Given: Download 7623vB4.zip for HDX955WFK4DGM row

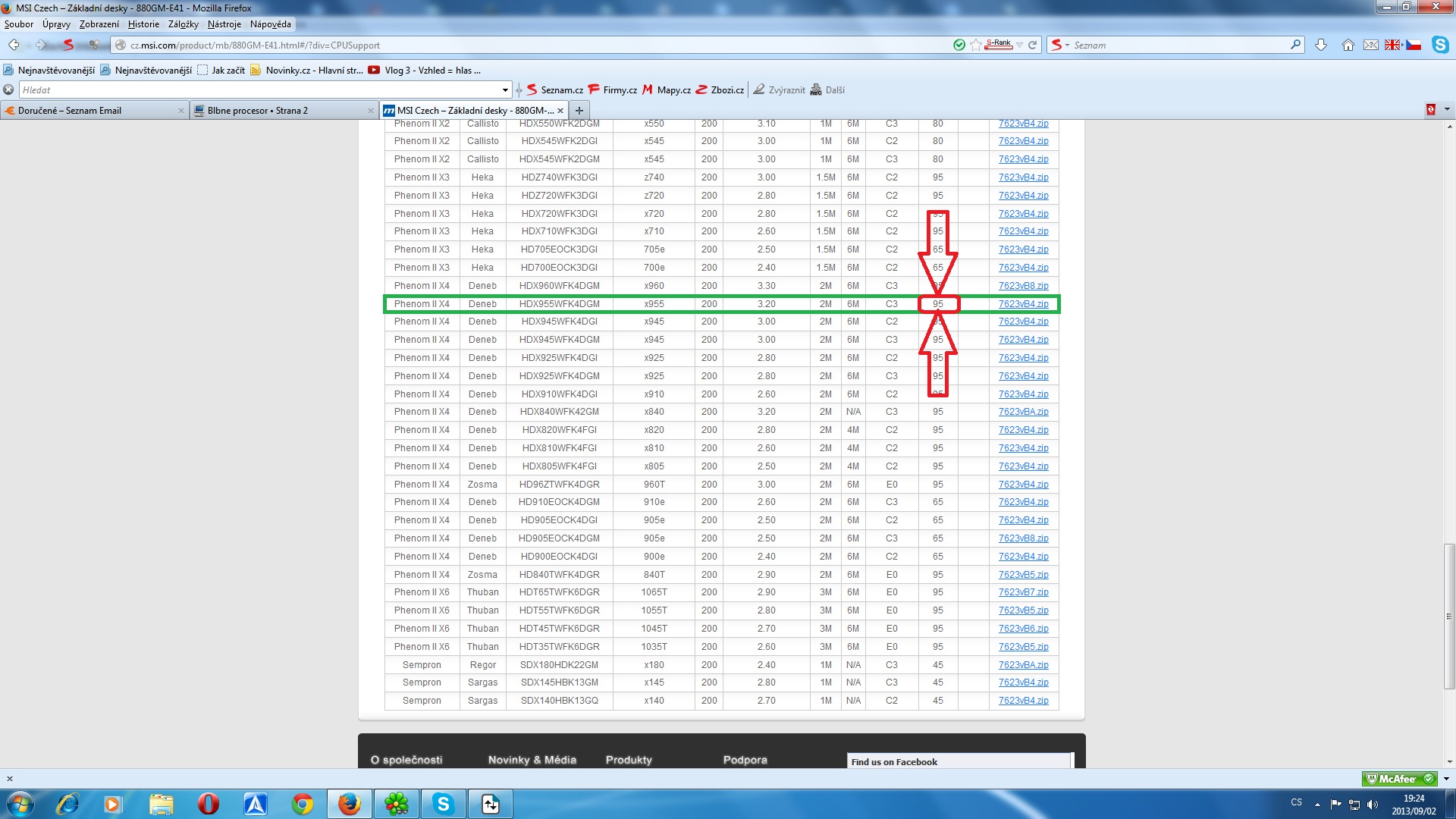Looking at the screenshot, I should [1023, 304].
